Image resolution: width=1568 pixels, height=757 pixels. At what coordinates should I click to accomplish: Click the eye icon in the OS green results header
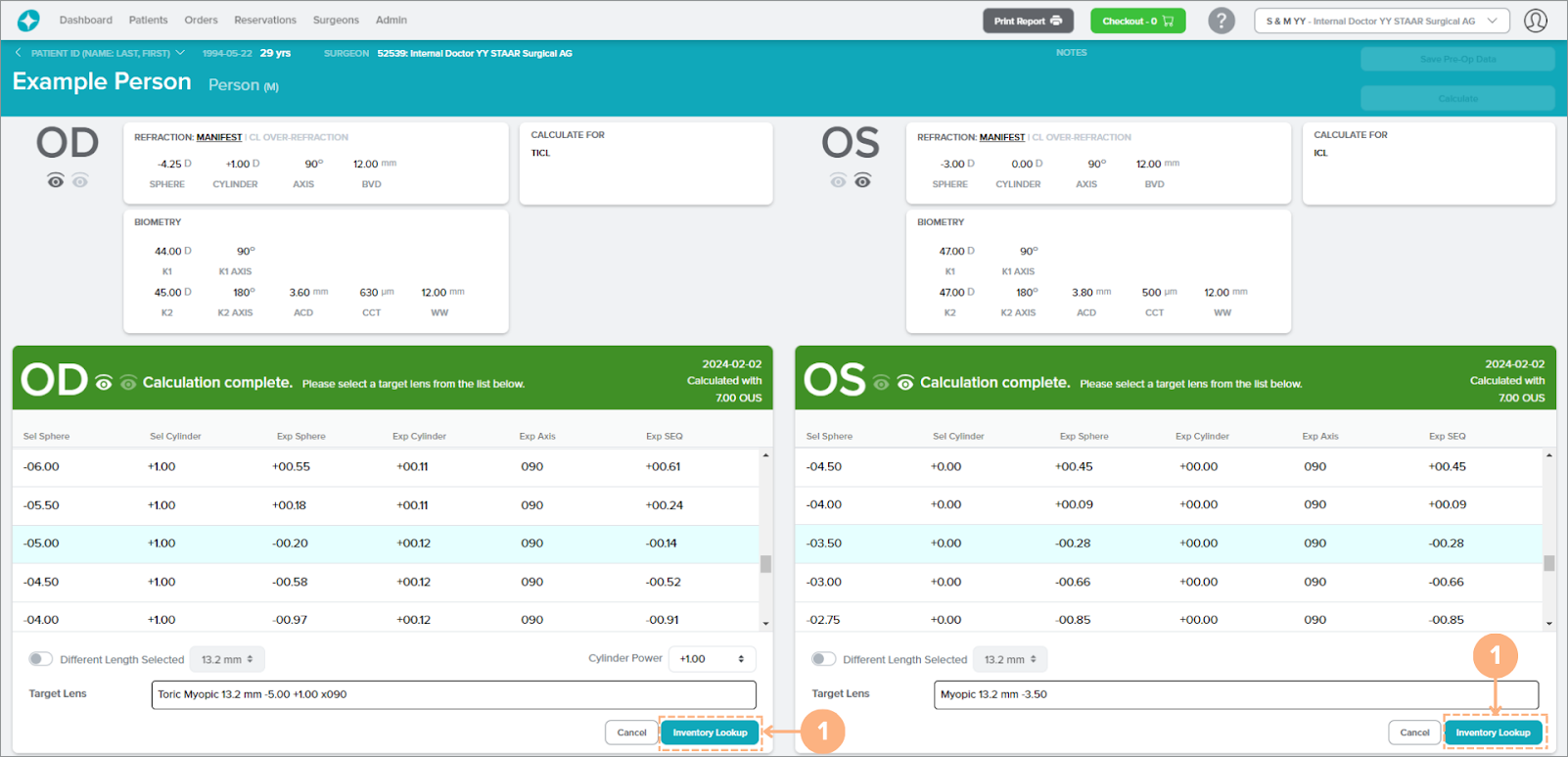pos(905,383)
